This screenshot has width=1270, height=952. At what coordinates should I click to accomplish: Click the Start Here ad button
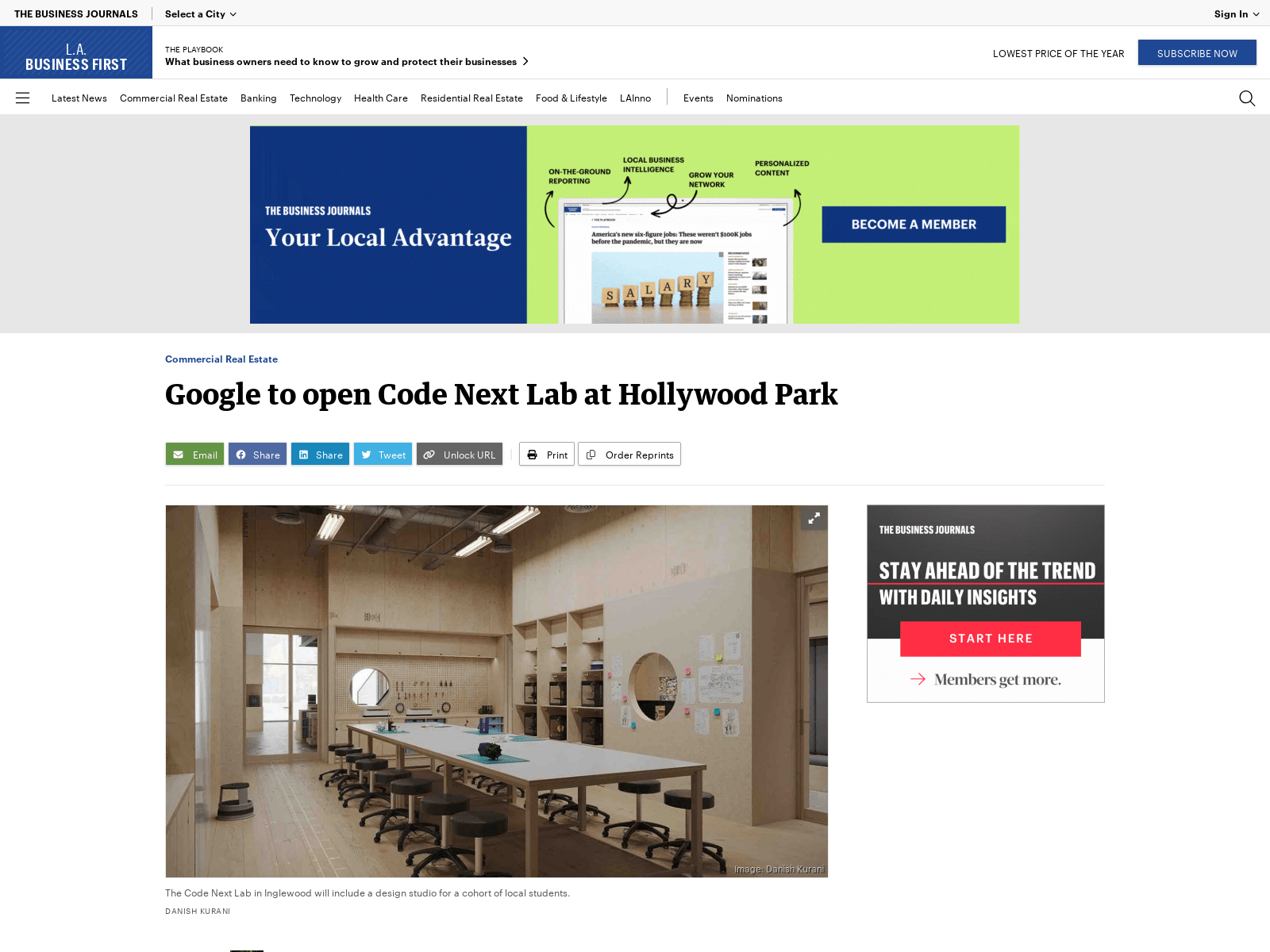tap(991, 639)
